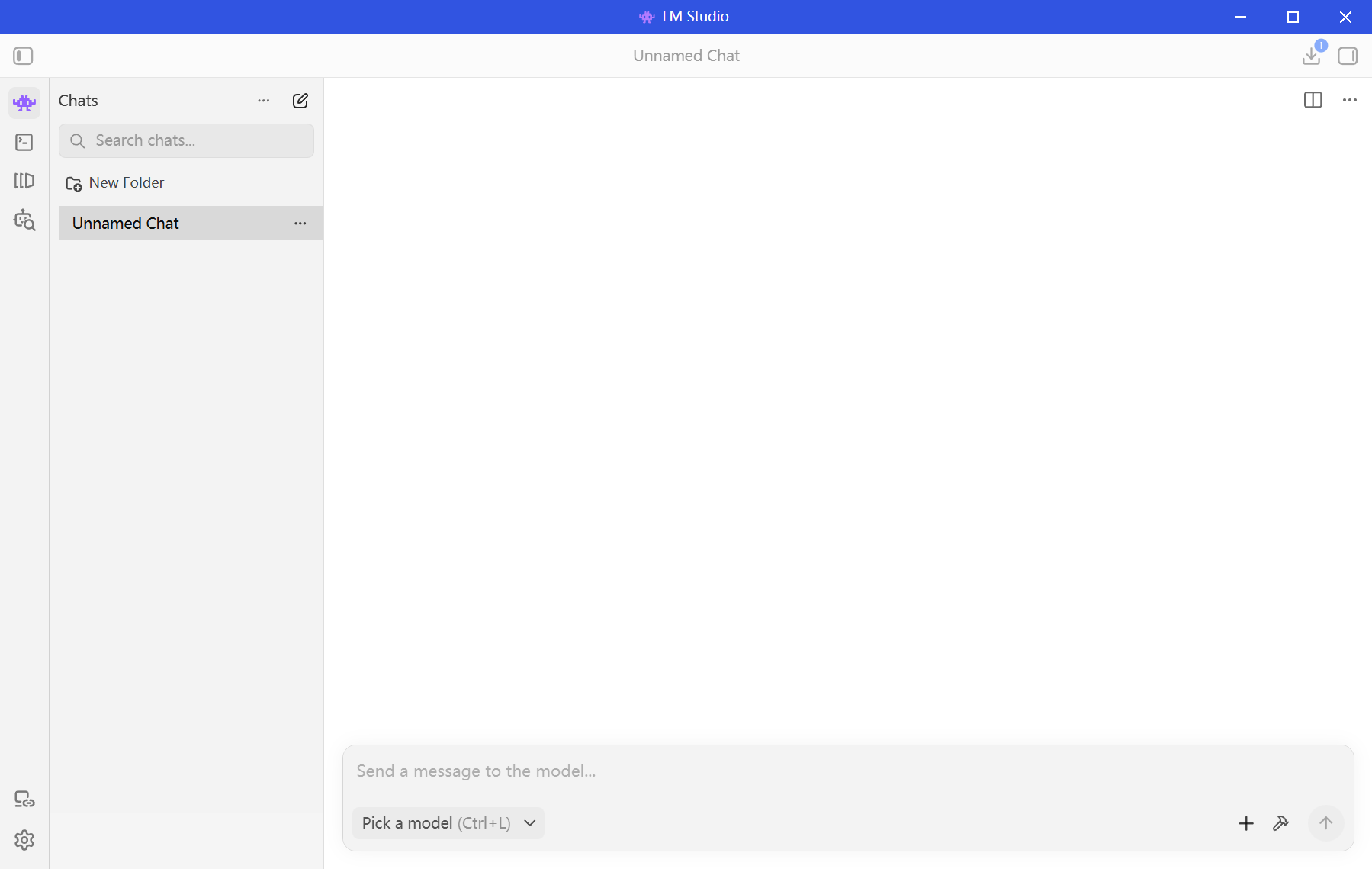Image resolution: width=1372 pixels, height=869 pixels.
Task: Select the Unnamed Chat entry
Action: [x=191, y=224]
